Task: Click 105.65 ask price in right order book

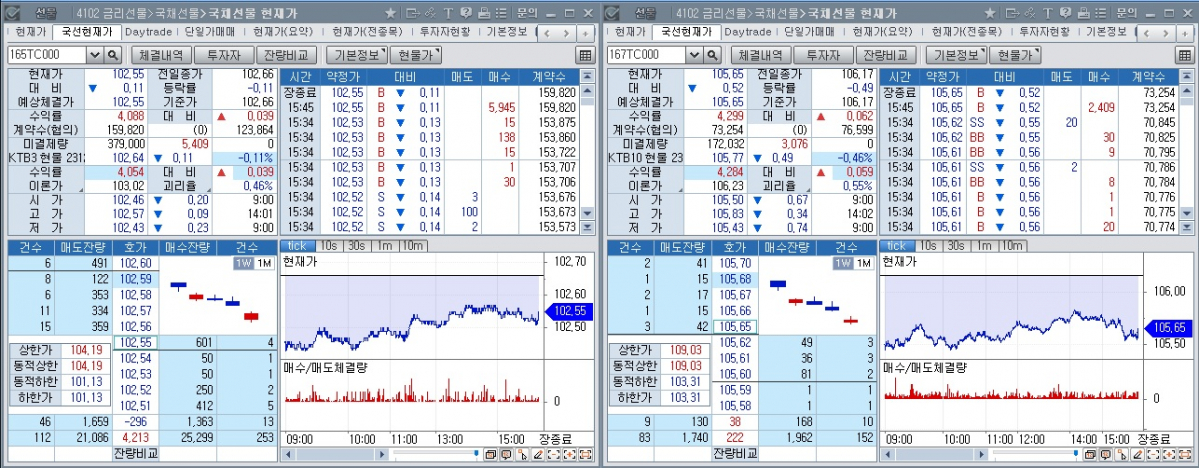Action: coord(735,327)
